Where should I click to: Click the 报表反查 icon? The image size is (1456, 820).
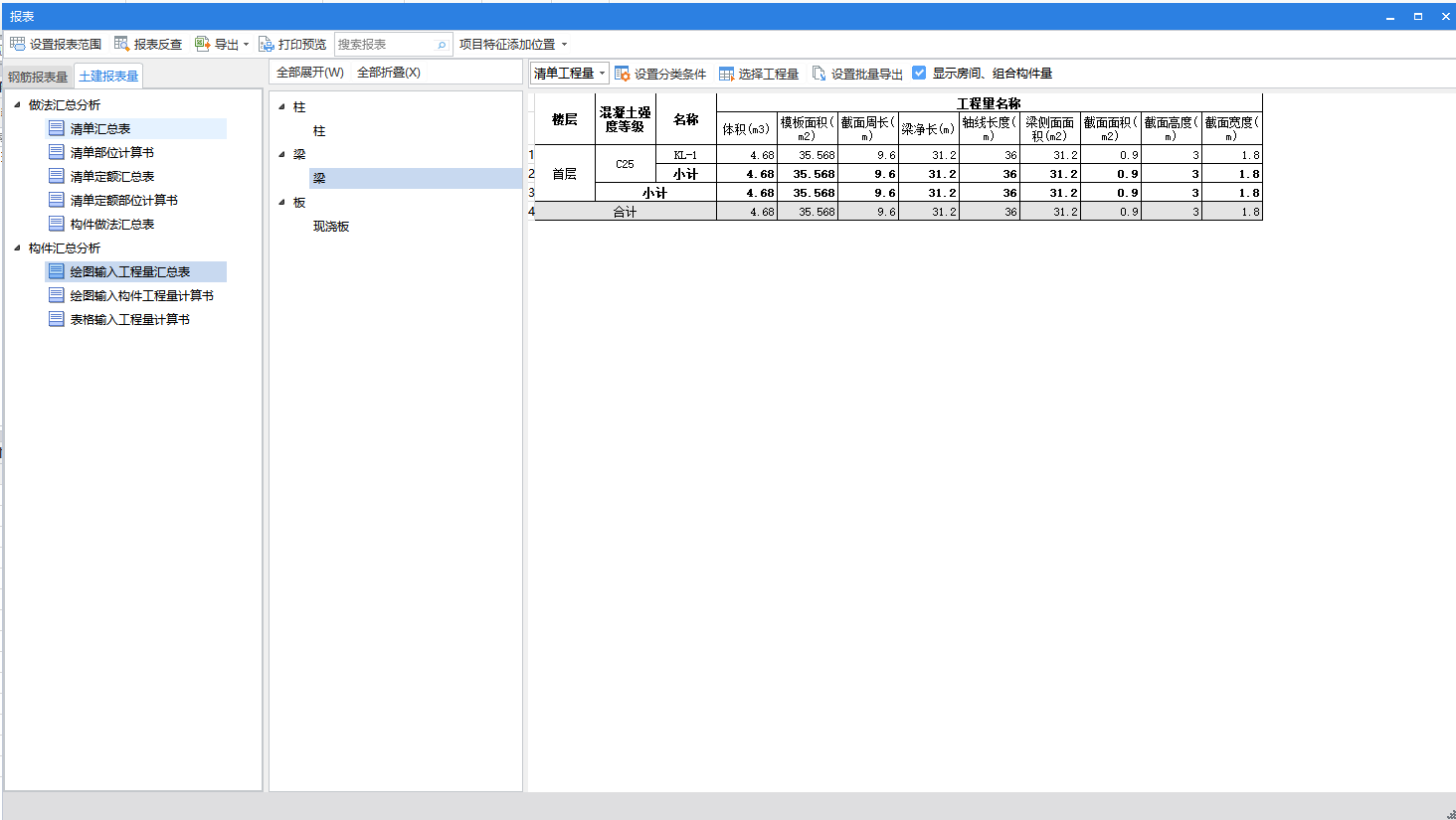[x=121, y=44]
